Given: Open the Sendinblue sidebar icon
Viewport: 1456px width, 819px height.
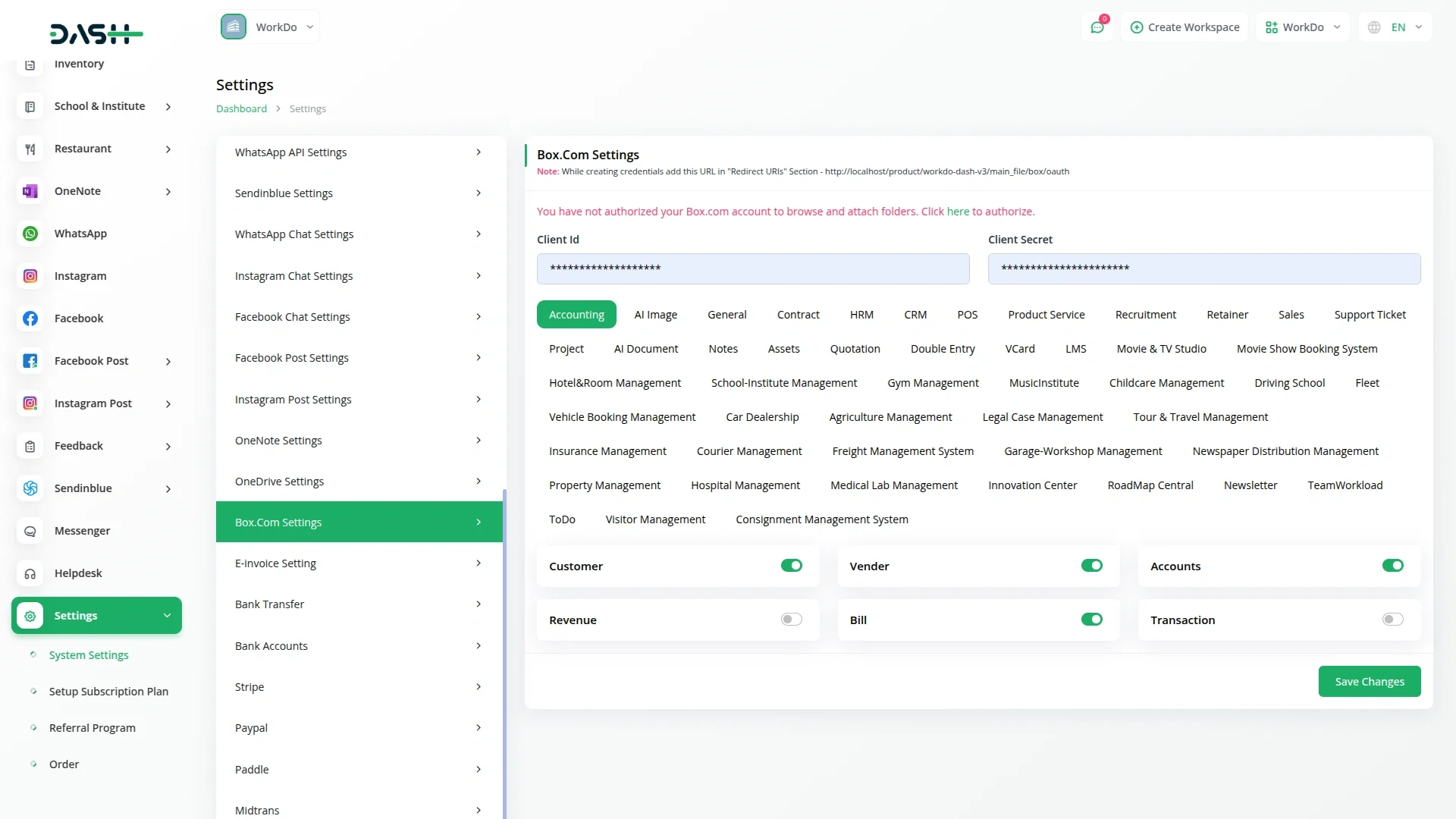Looking at the screenshot, I should click(x=30, y=488).
